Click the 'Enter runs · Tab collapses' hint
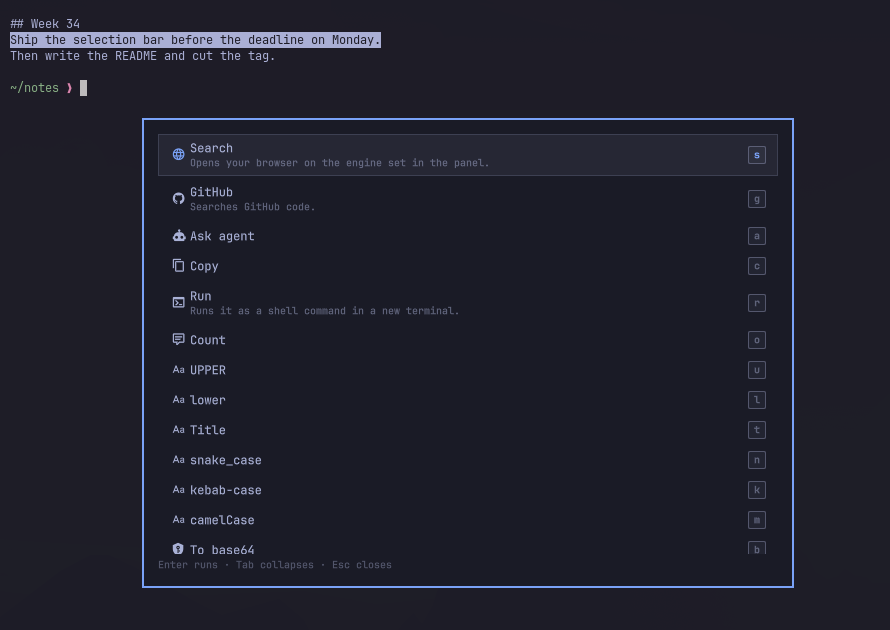 point(275,565)
